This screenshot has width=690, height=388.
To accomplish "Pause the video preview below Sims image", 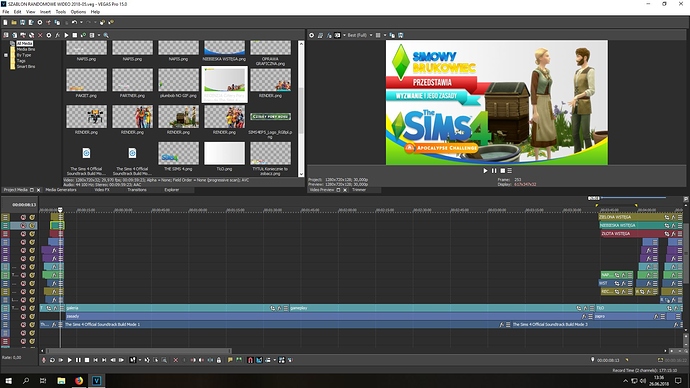I will pyautogui.click(x=494, y=171).
